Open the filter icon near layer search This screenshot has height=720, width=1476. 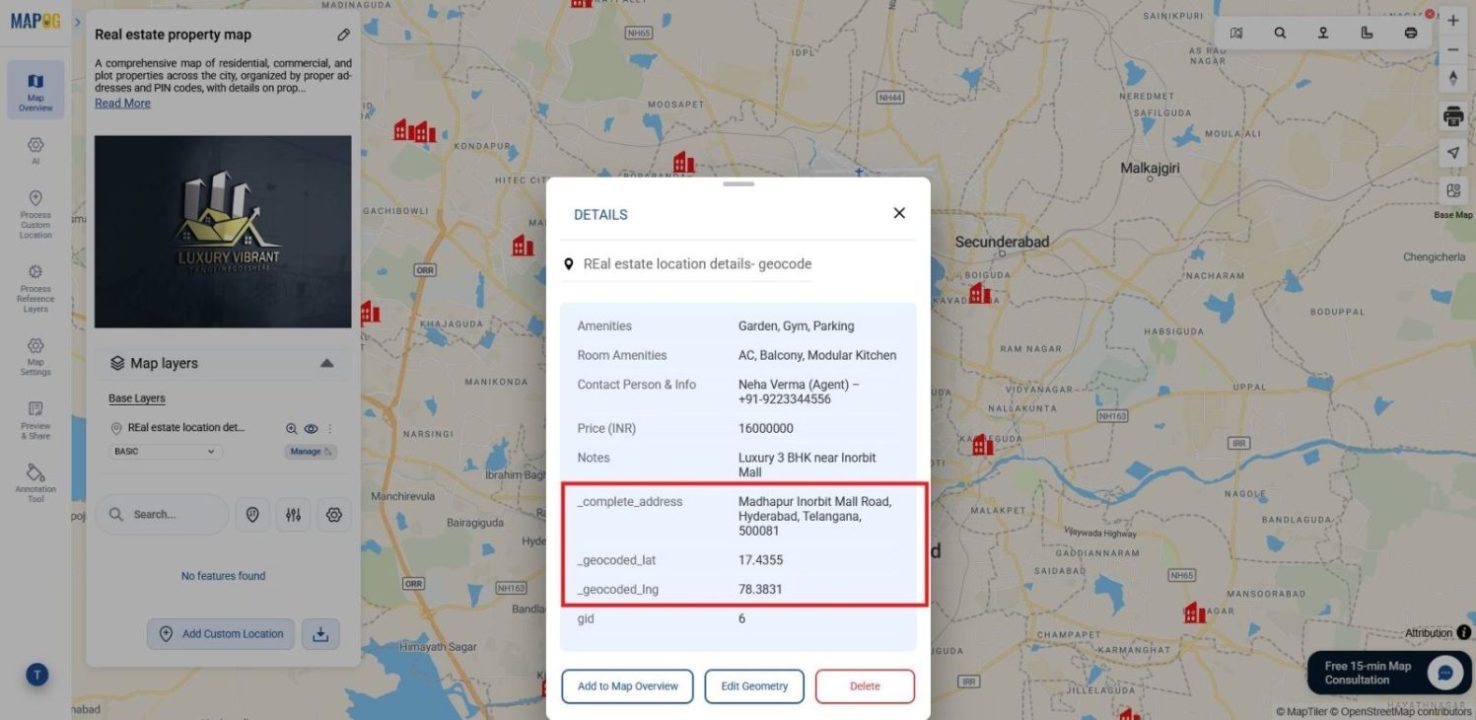[x=292, y=514]
